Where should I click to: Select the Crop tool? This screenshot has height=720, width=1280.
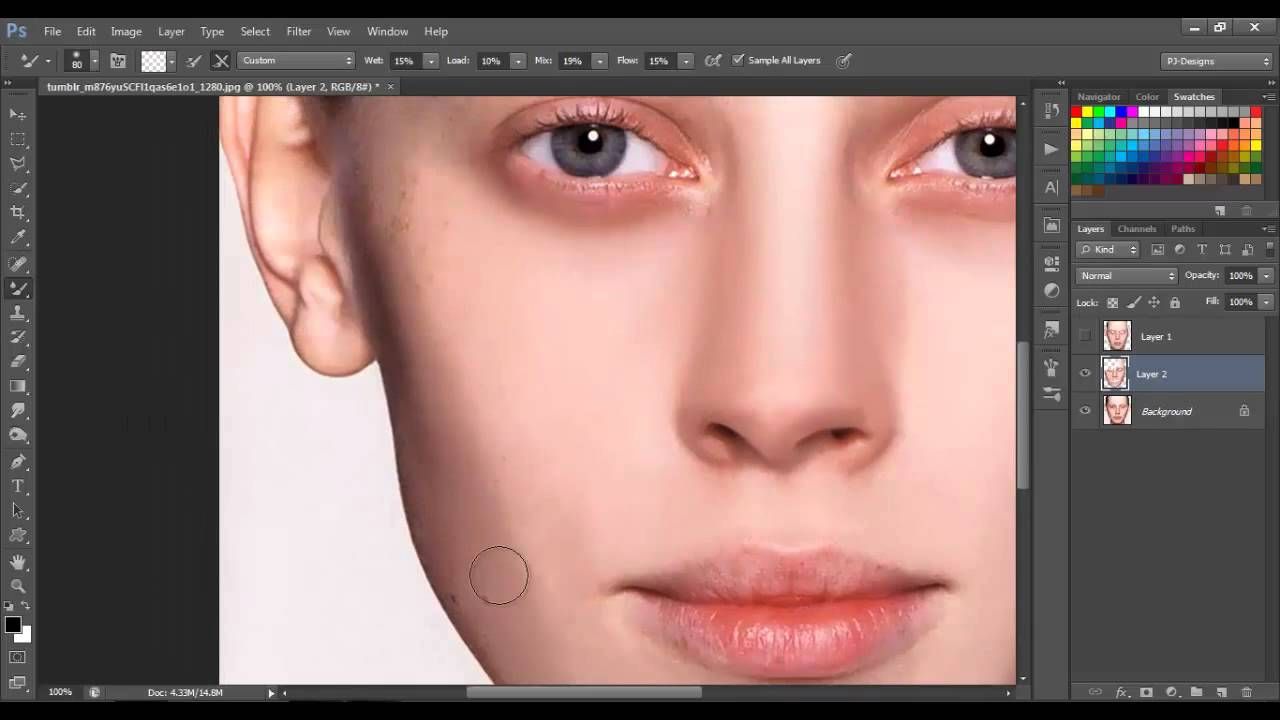18,213
